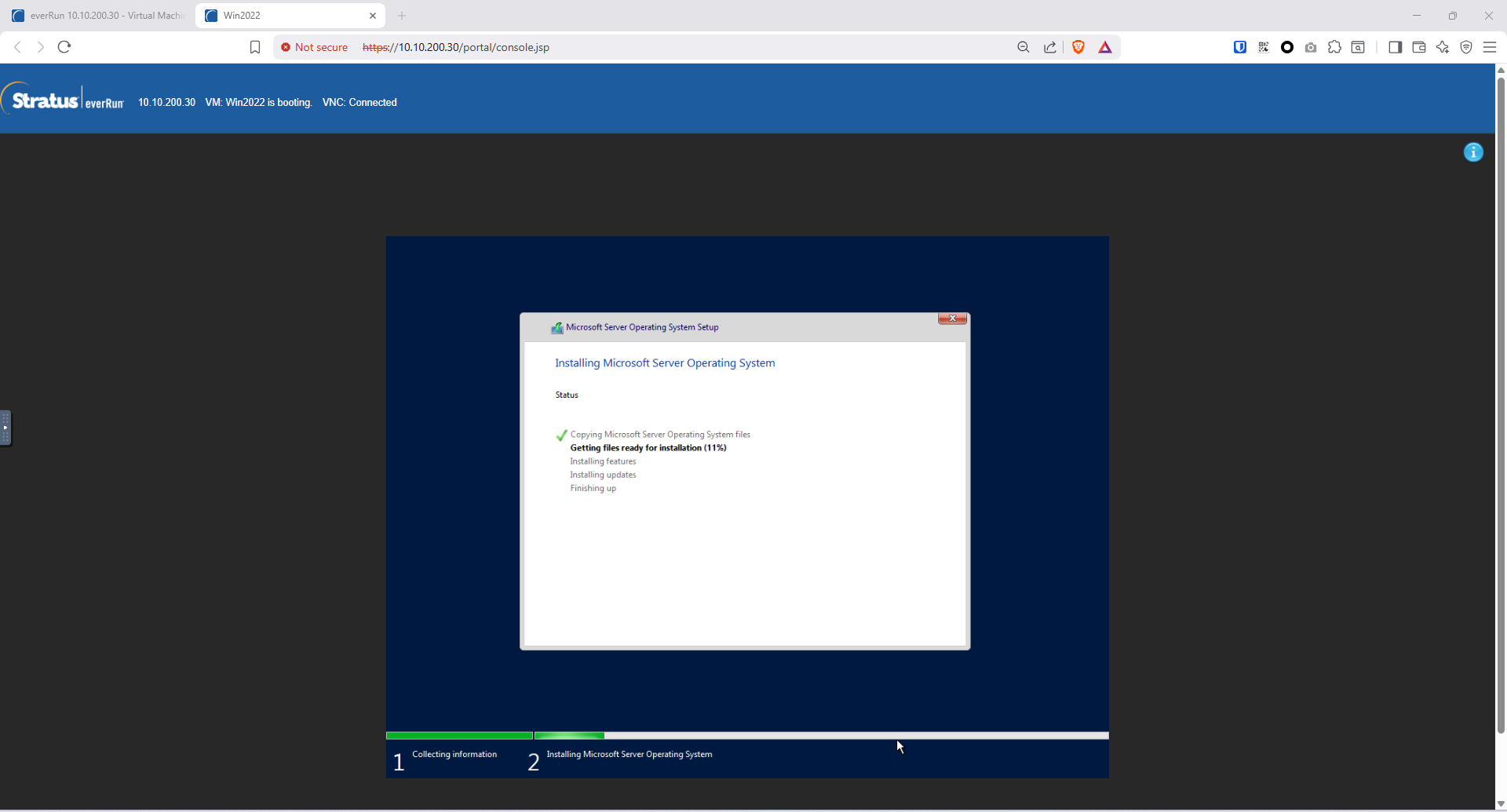Bookmark this page
This screenshot has width=1507, height=812.
(x=255, y=47)
